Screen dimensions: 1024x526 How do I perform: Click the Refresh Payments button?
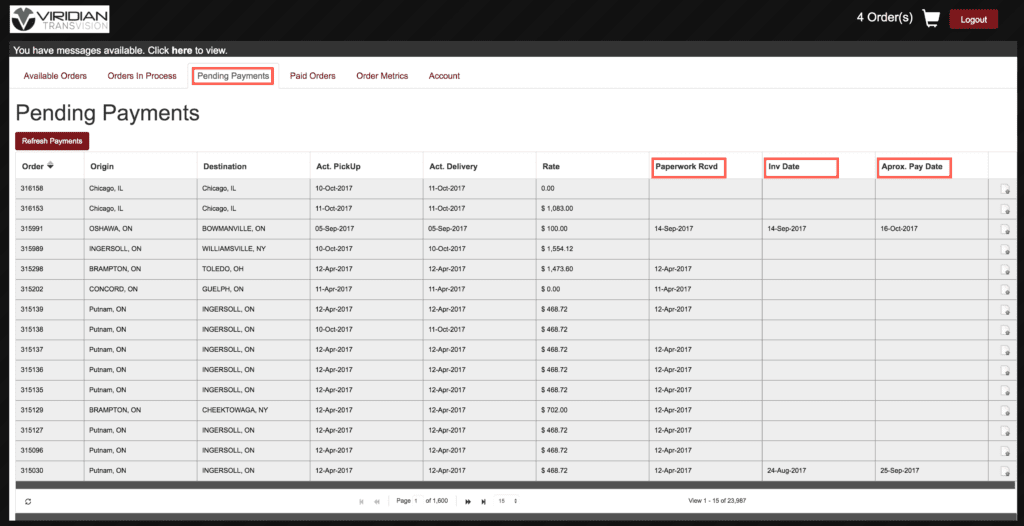pyautogui.click(x=52, y=141)
